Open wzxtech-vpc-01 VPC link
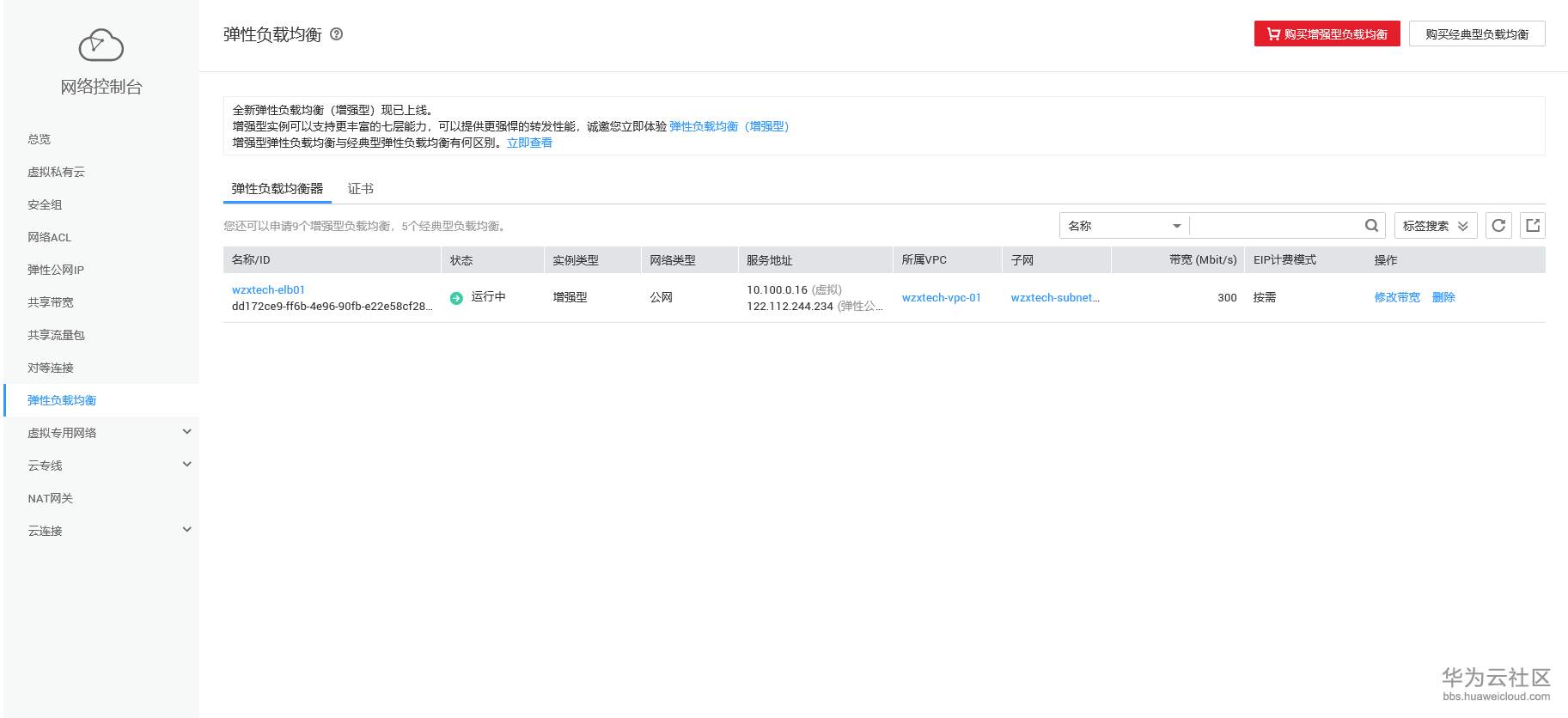This screenshot has height=718, width=1568. point(941,297)
